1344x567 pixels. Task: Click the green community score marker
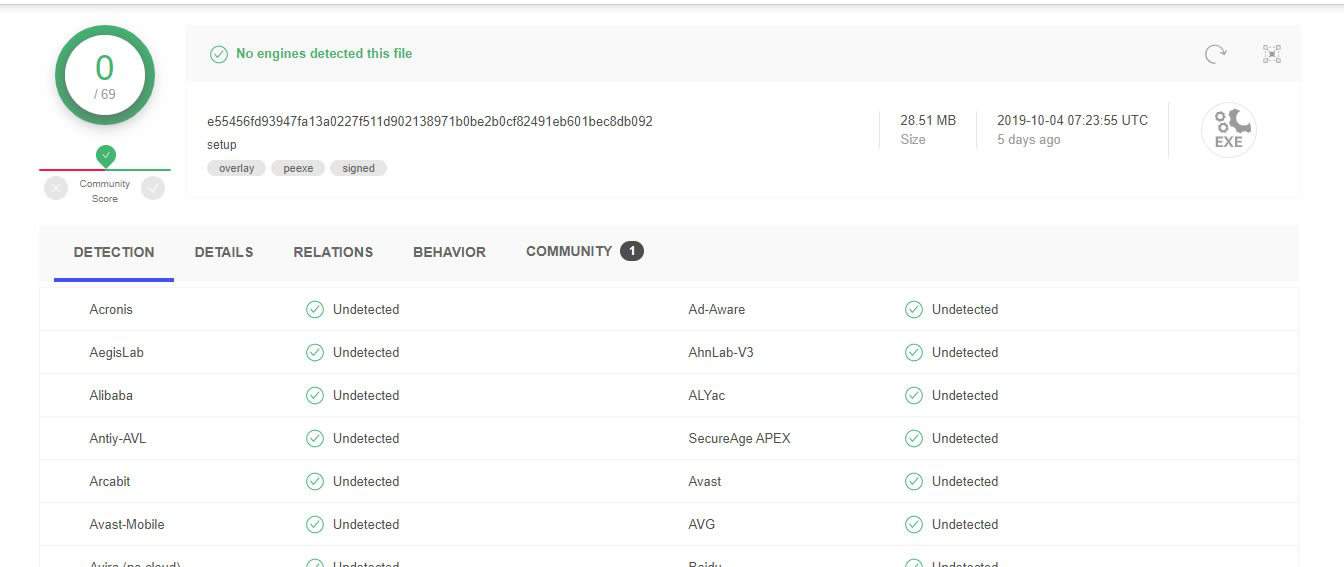pyautogui.click(x=106, y=156)
